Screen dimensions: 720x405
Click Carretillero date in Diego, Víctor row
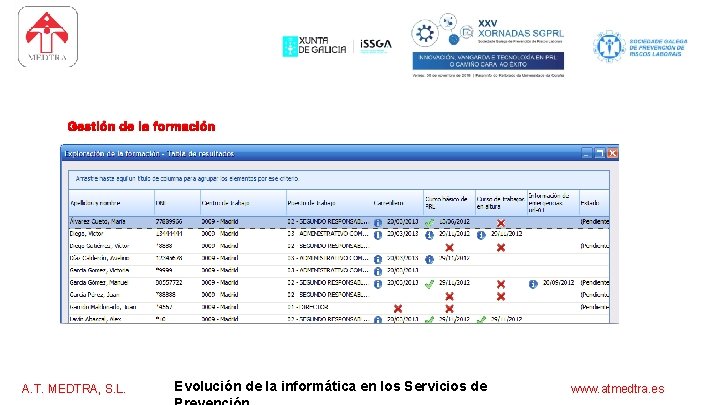[403, 234]
